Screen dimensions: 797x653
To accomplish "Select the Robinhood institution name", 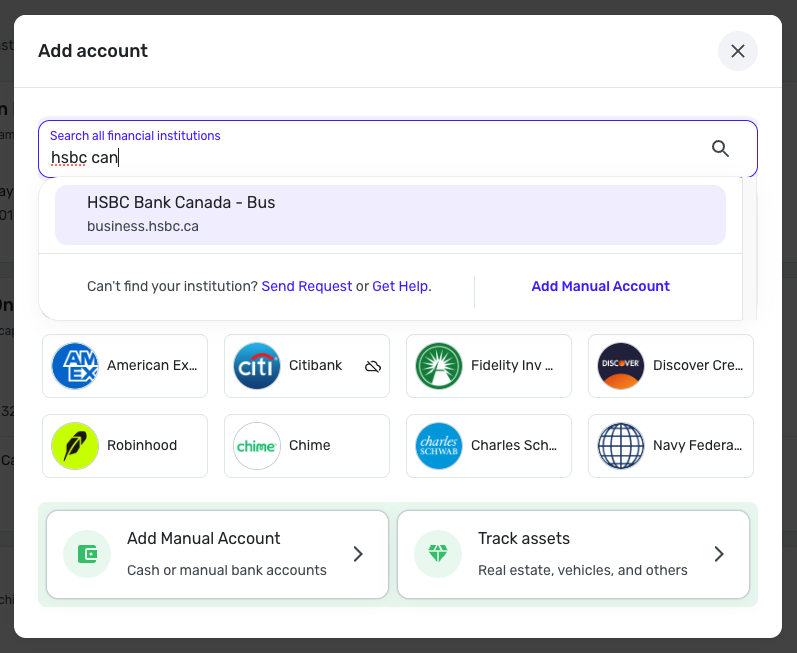I will click(142, 445).
